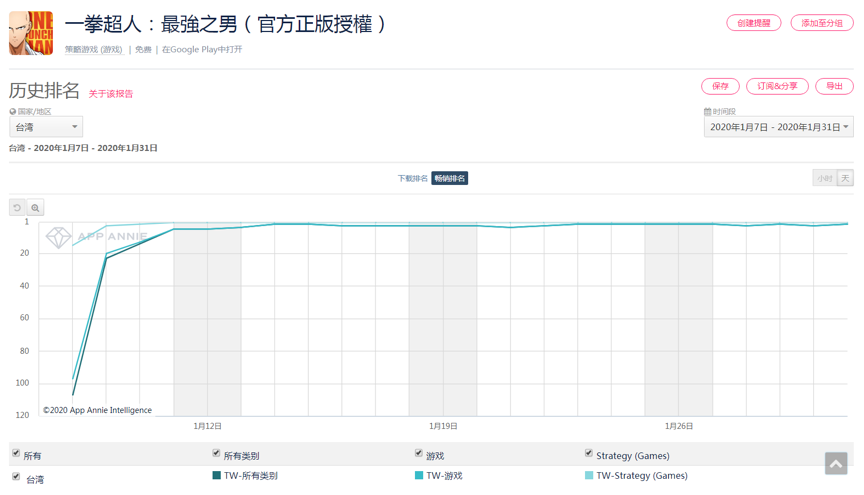
Task: Open the date range dropdown
Action: point(778,127)
